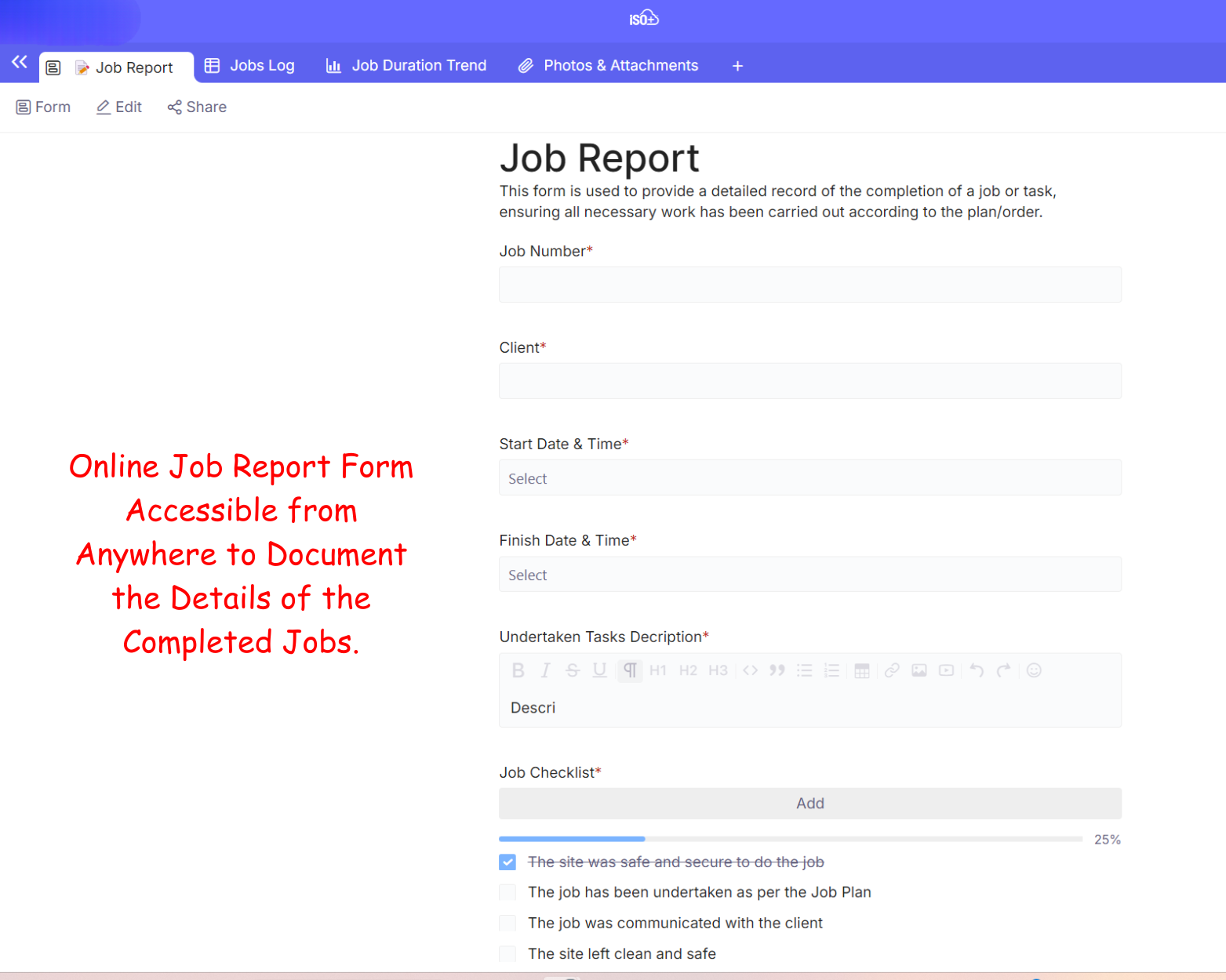Click the undo arrow in editor toolbar
The width and height of the screenshot is (1226, 980).
pos(977,670)
